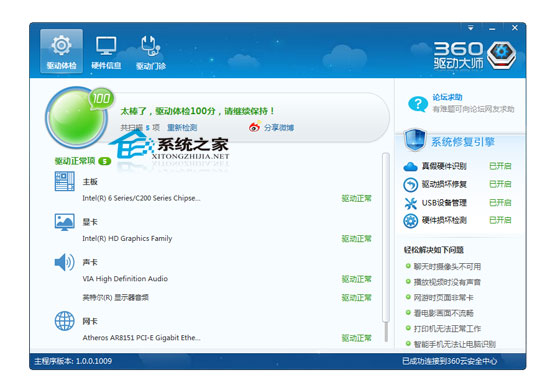Viewport: 550px width, 388px height.
Task: Open 打印机无法正常工作 problem link
Action: (447, 328)
